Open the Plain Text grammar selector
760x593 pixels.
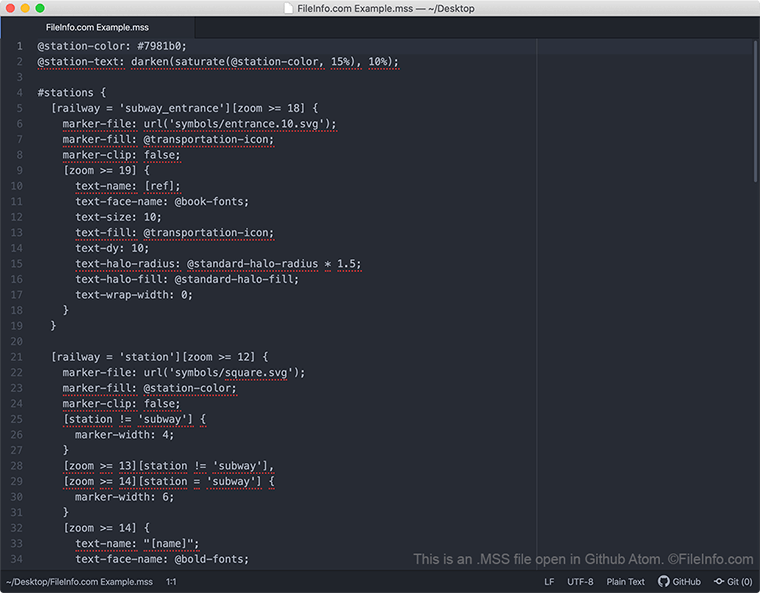click(x=625, y=581)
